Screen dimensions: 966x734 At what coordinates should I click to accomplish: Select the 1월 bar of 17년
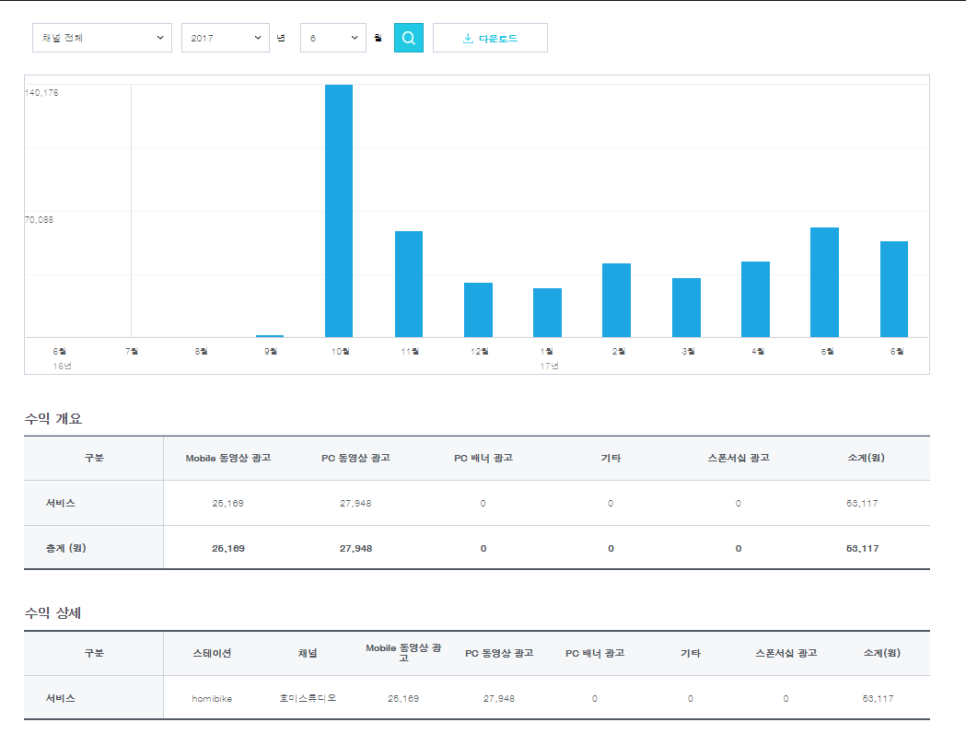click(x=547, y=313)
